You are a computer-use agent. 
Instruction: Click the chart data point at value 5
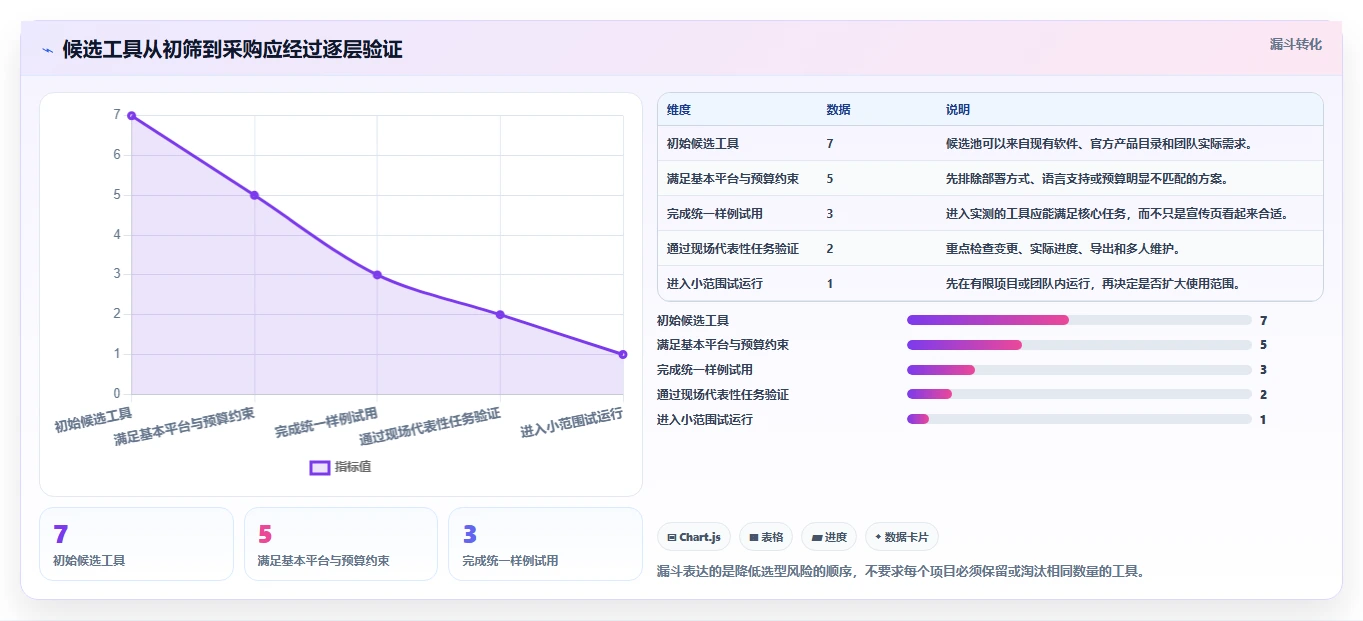(x=254, y=195)
